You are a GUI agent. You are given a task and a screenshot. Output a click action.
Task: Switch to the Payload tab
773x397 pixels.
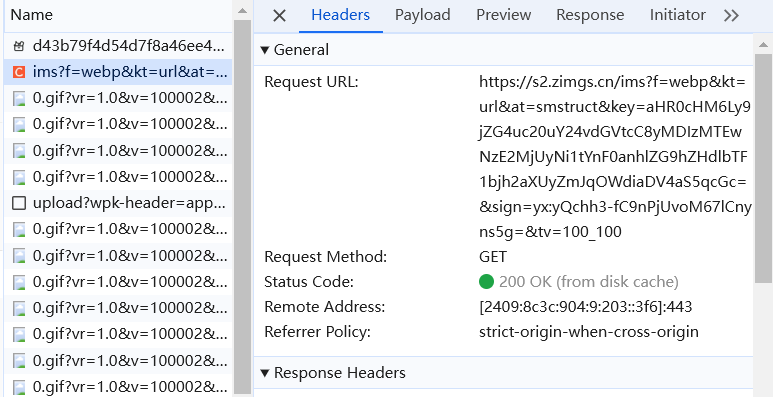click(x=422, y=15)
